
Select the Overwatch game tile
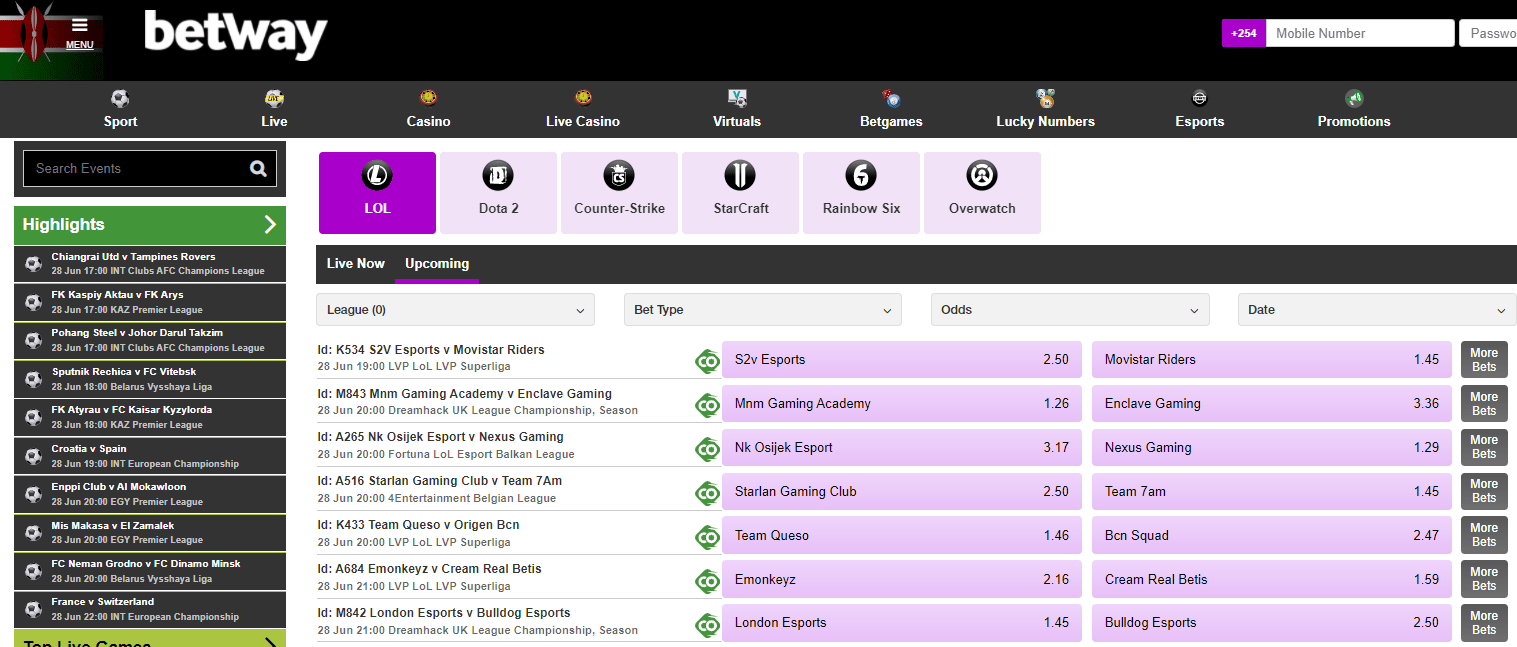click(982, 192)
